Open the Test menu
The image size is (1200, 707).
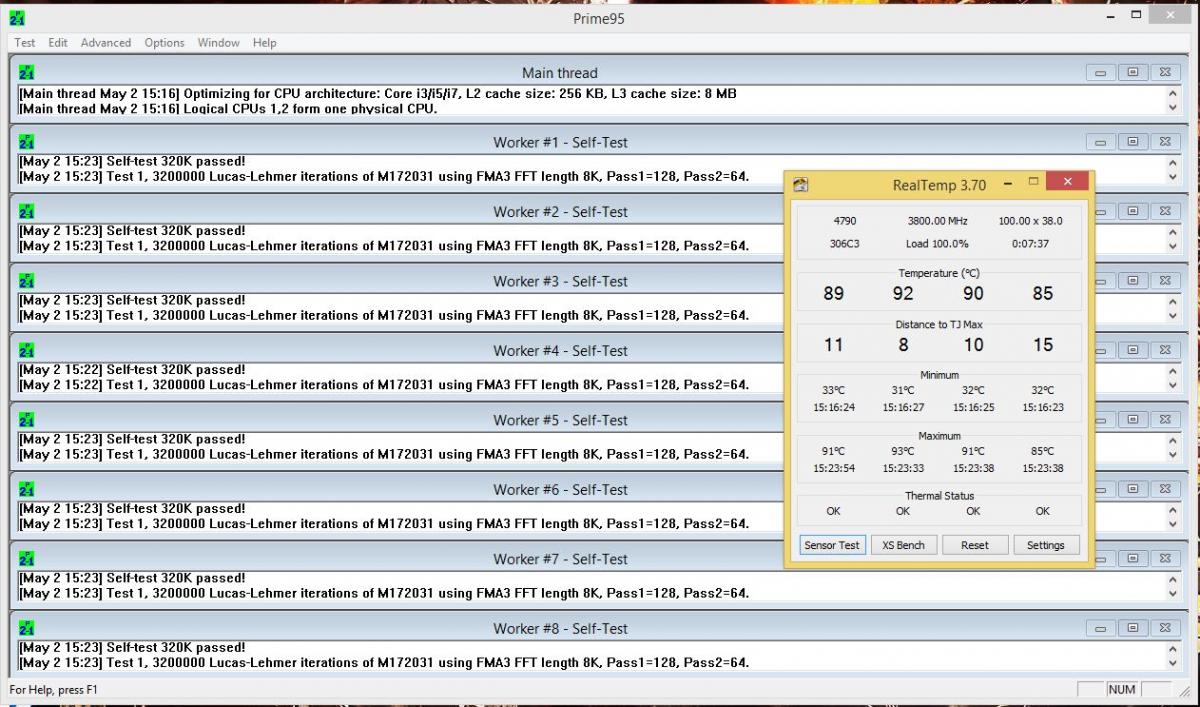[x=25, y=43]
